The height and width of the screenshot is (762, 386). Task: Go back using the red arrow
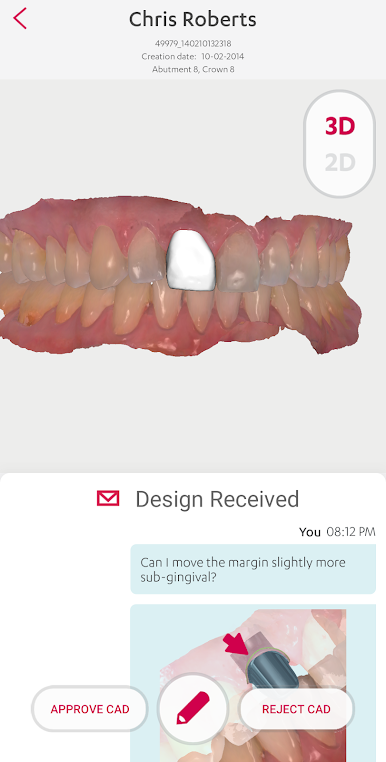20,19
